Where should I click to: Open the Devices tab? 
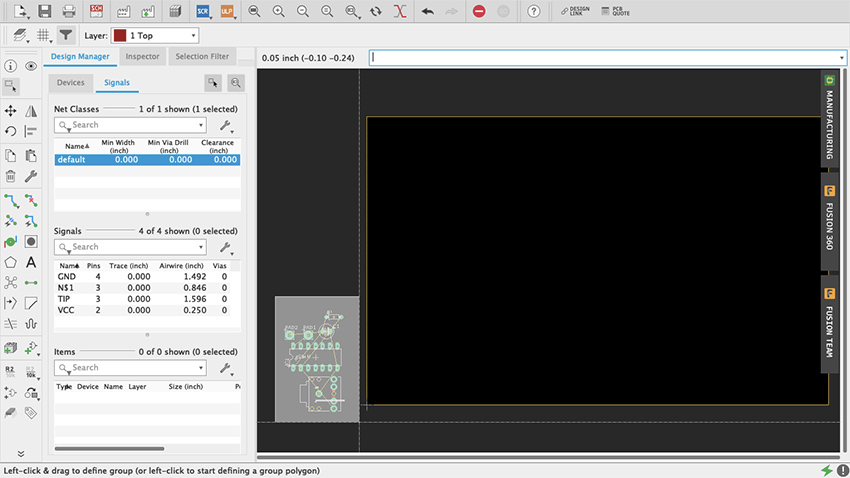[x=70, y=82]
